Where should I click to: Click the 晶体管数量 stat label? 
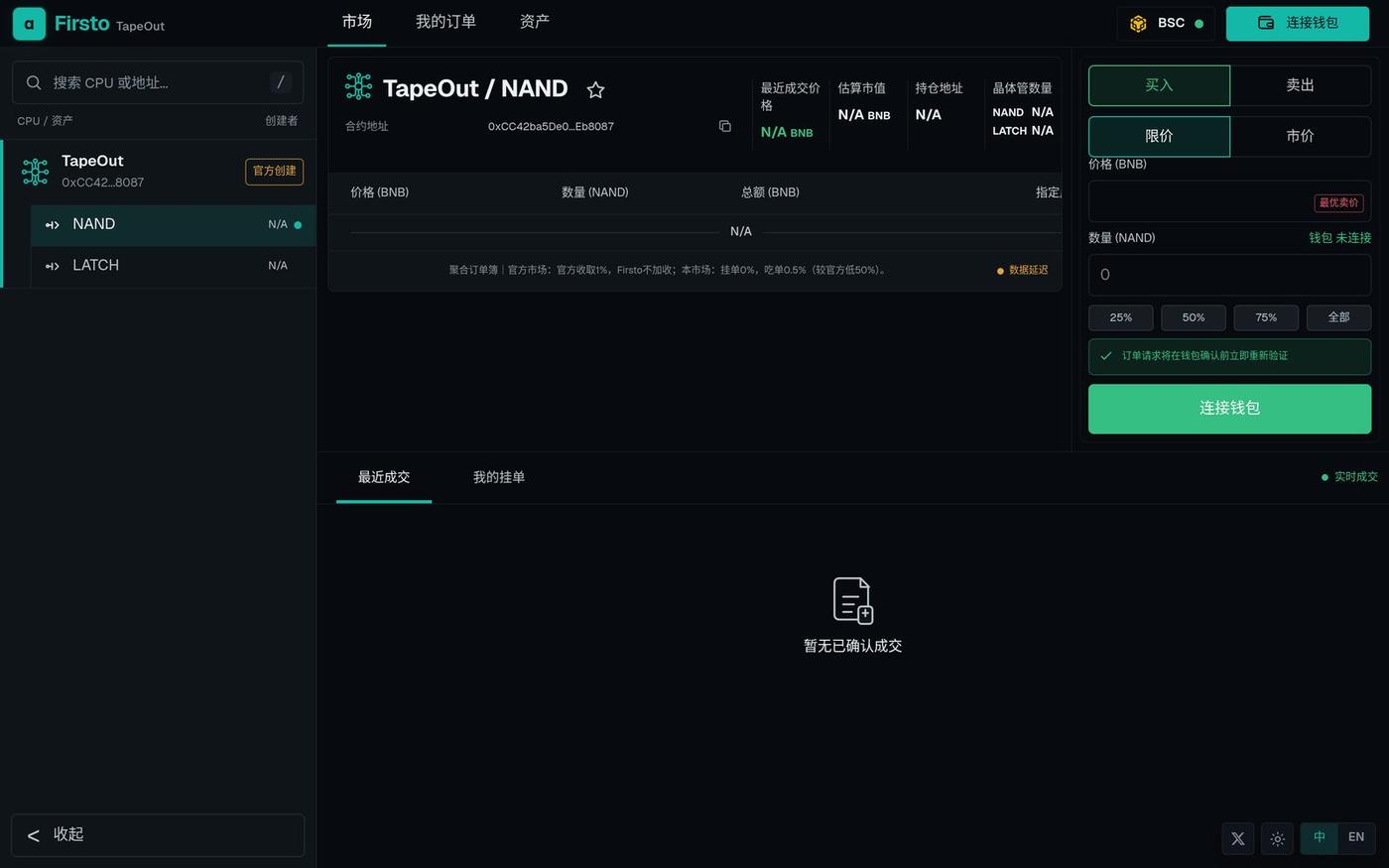pyautogui.click(x=1023, y=88)
